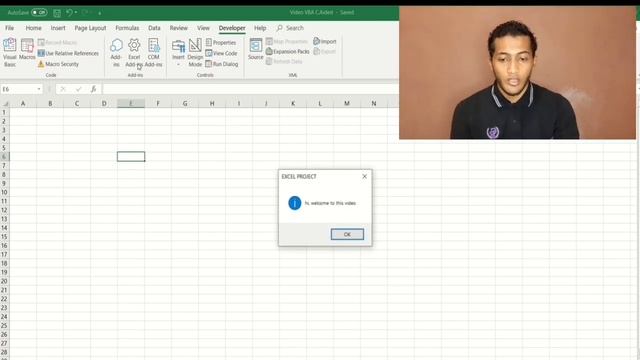Click the formula bar Cancel icon

(x=63, y=89)
